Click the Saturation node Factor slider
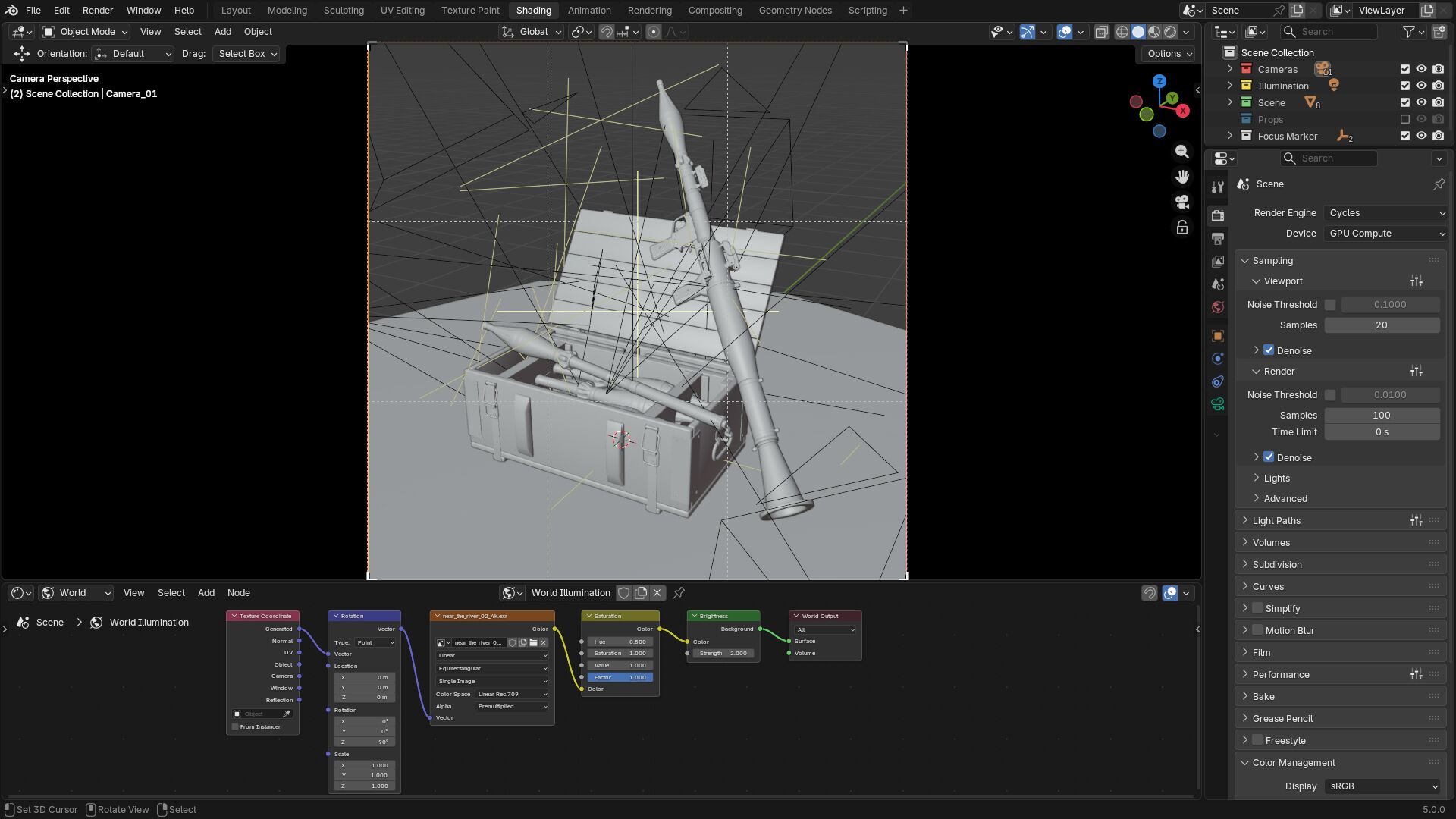The image size is (1456, 819). [x=620, y=677]
